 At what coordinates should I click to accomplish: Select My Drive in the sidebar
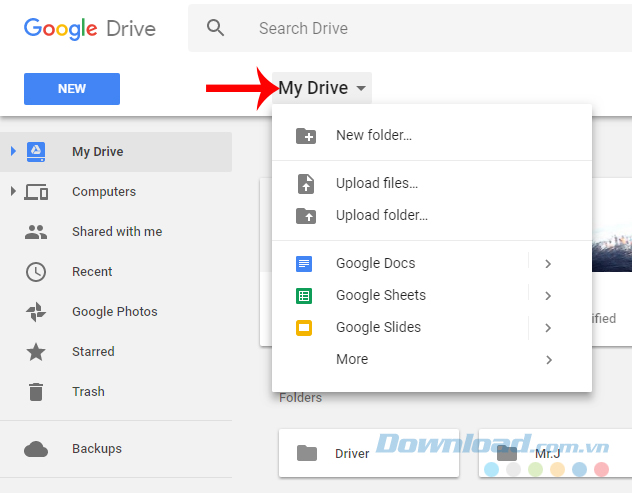[116, 152]
